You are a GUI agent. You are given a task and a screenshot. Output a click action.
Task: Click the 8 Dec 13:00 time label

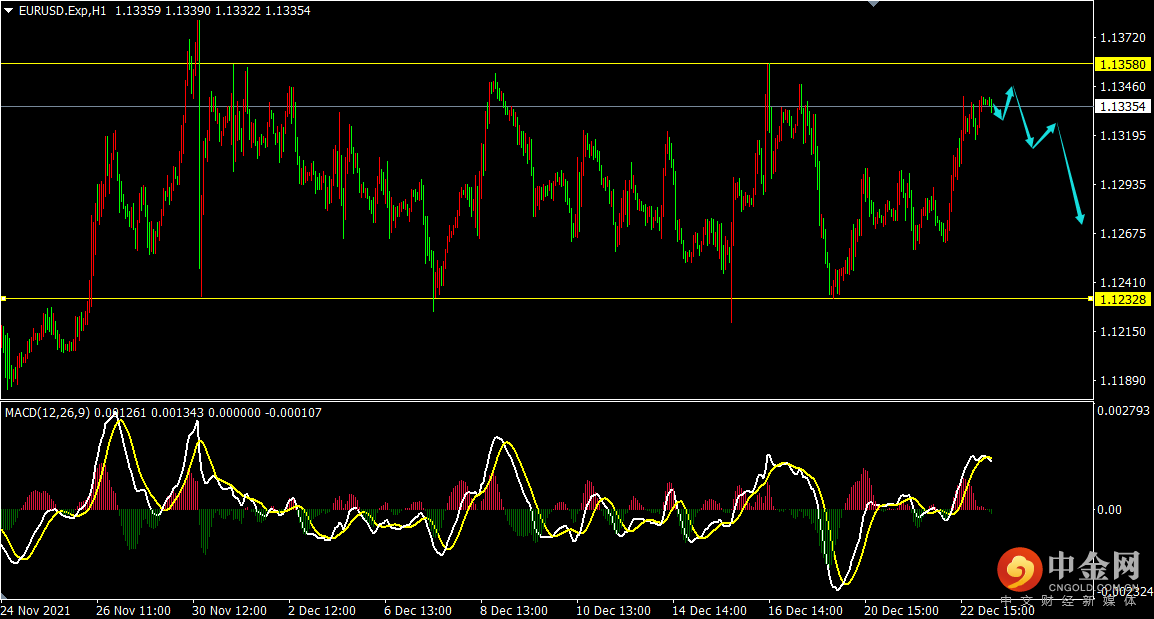coord(514,611)
